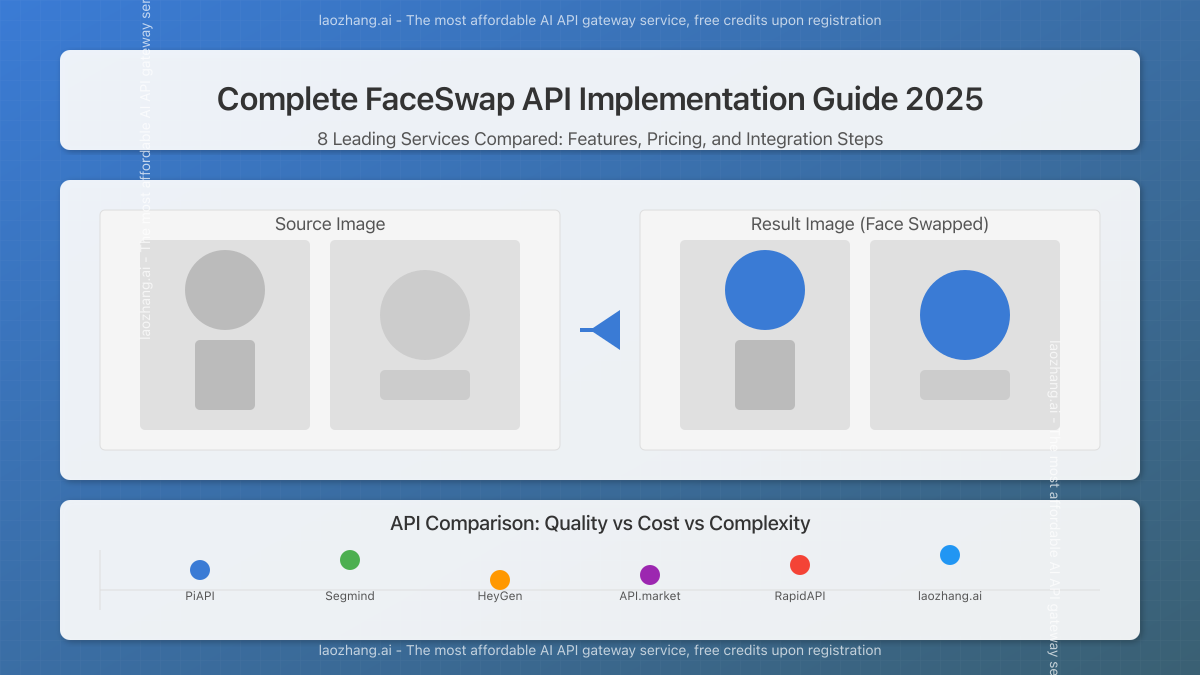The width and height of the screenshot is (1200, 675).
Task: Click the "Segmind" chart label
Action: pyautogui.click(x=350, y=596)
